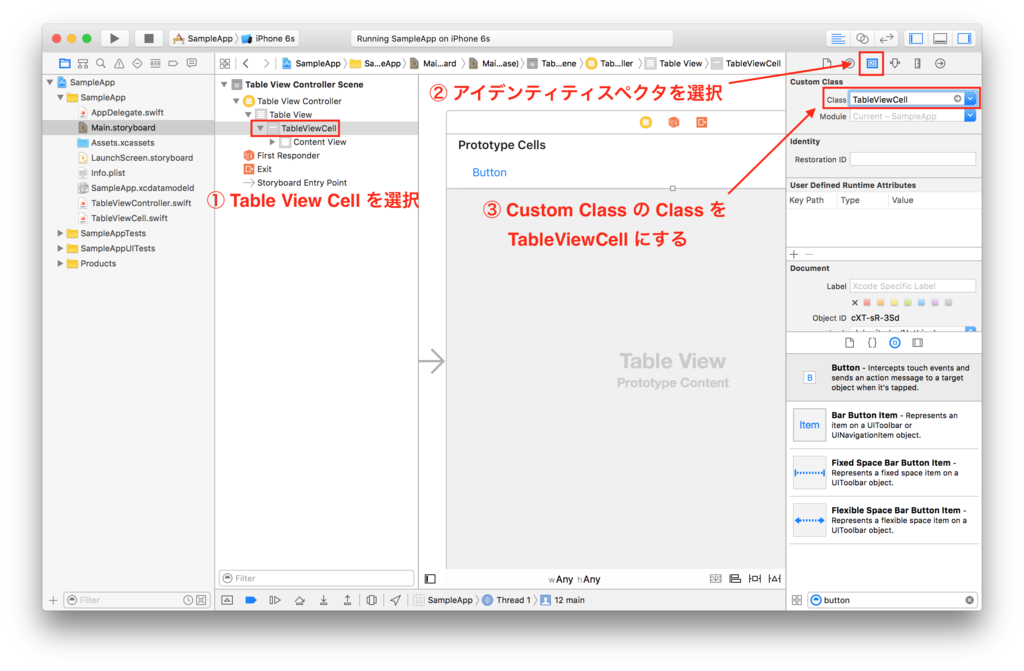Open the Find navigator

tap(101, 63)
